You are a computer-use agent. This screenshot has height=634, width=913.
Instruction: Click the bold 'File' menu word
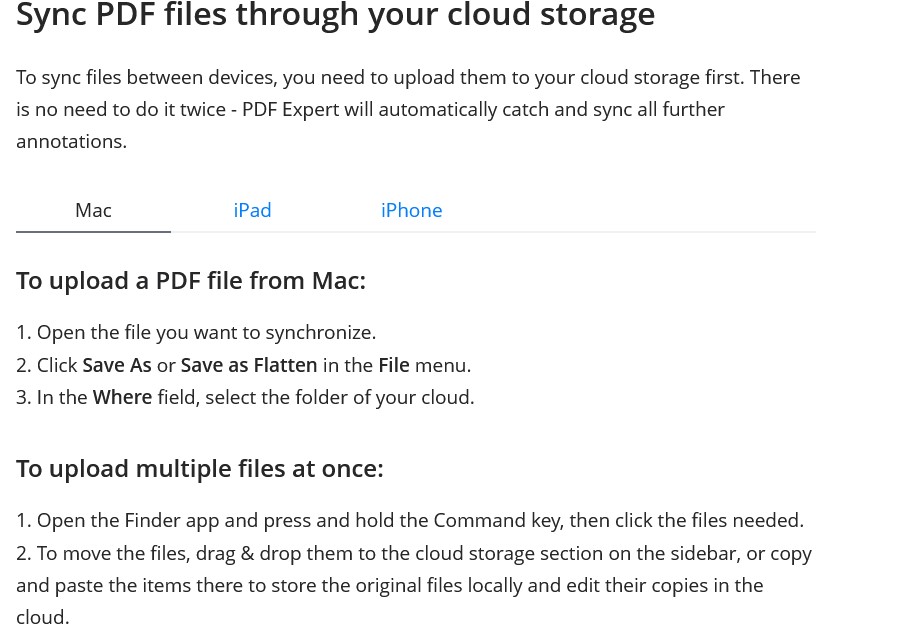click(394, 366)
